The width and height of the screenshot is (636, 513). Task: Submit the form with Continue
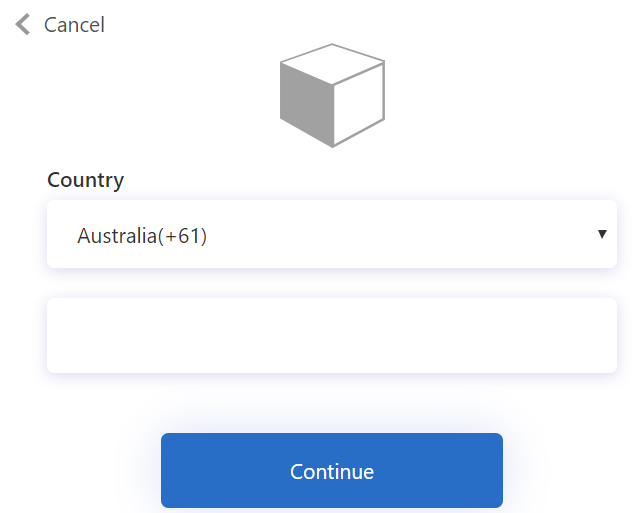[331, 471]
